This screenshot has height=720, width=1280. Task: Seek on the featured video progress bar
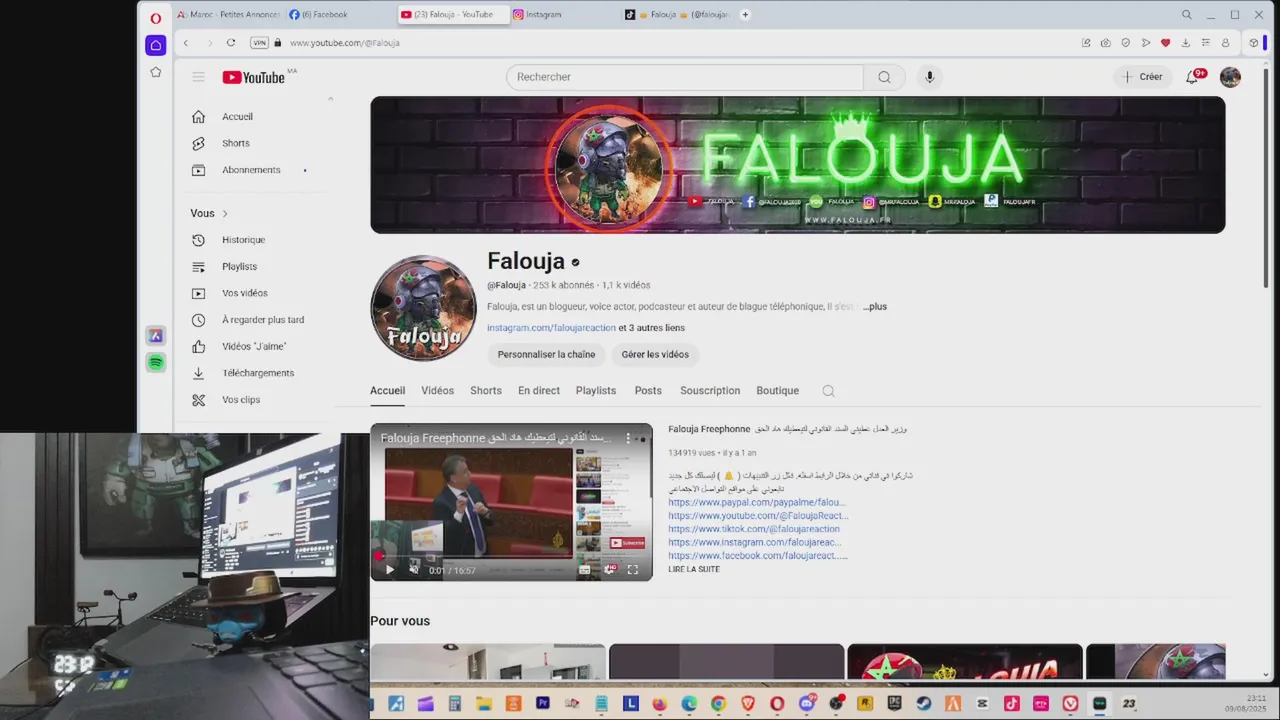pos(511,557)
